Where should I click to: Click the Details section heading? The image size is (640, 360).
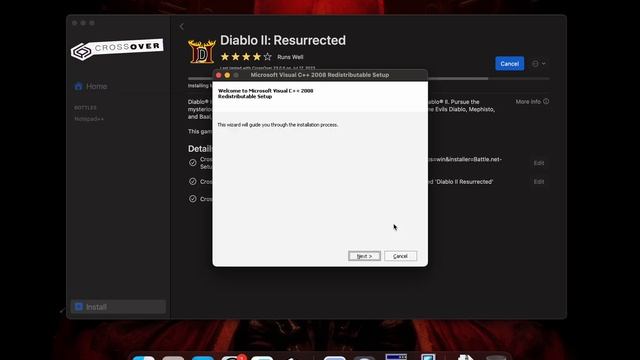coord(200,149)
